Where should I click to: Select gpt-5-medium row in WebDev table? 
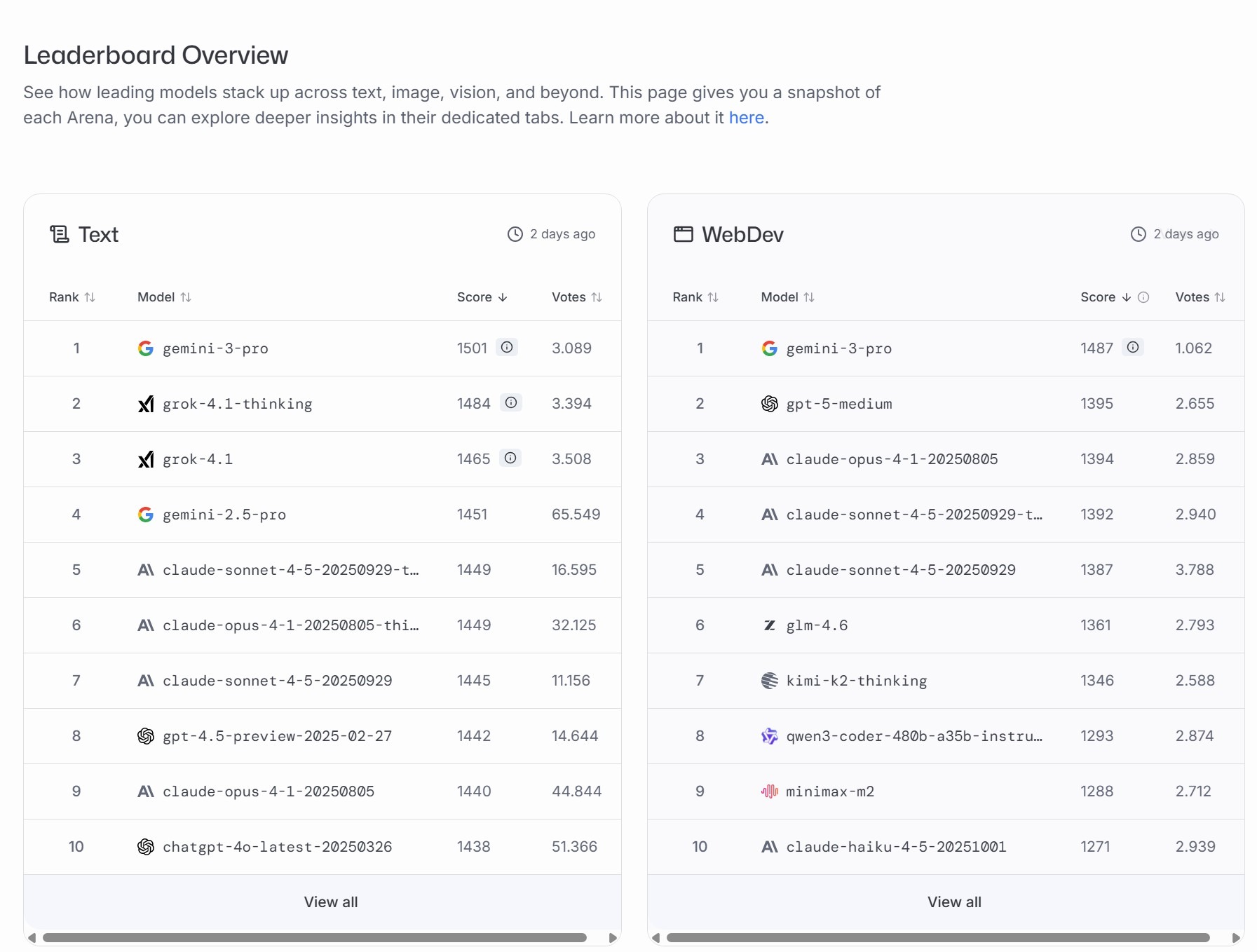point(838,404)
